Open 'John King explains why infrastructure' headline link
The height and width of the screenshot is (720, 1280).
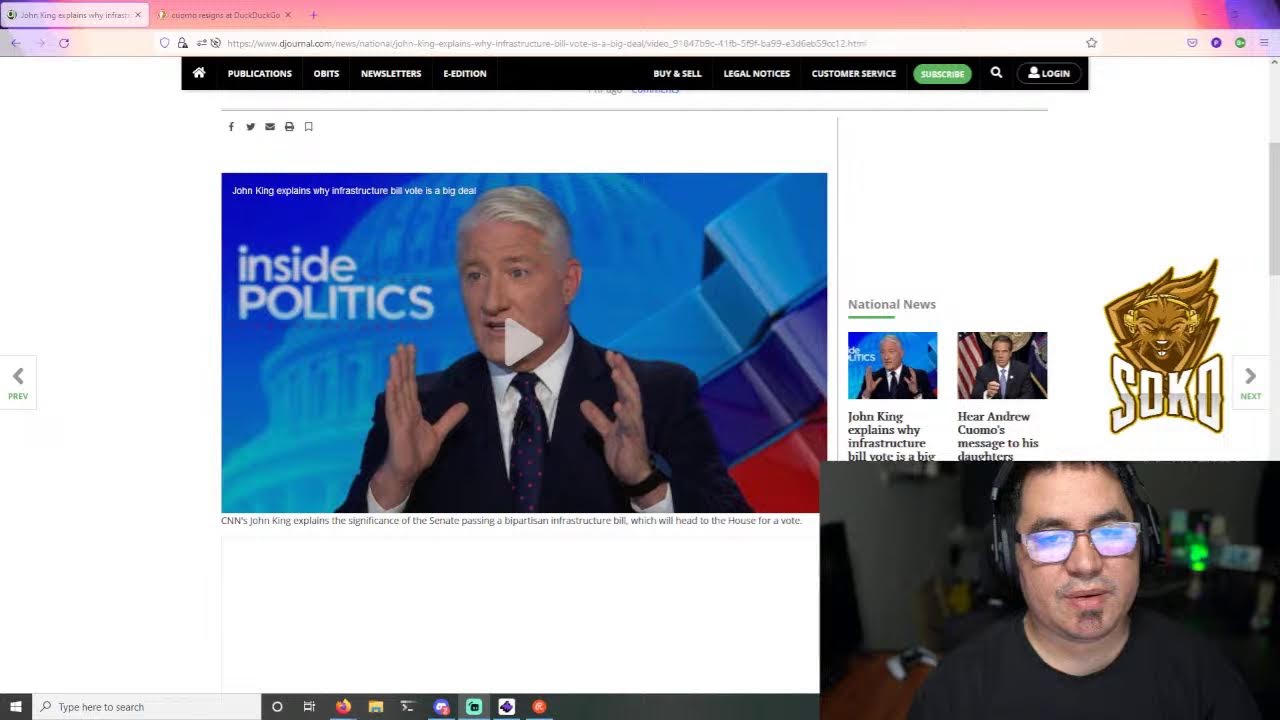[x=891, y=436]
